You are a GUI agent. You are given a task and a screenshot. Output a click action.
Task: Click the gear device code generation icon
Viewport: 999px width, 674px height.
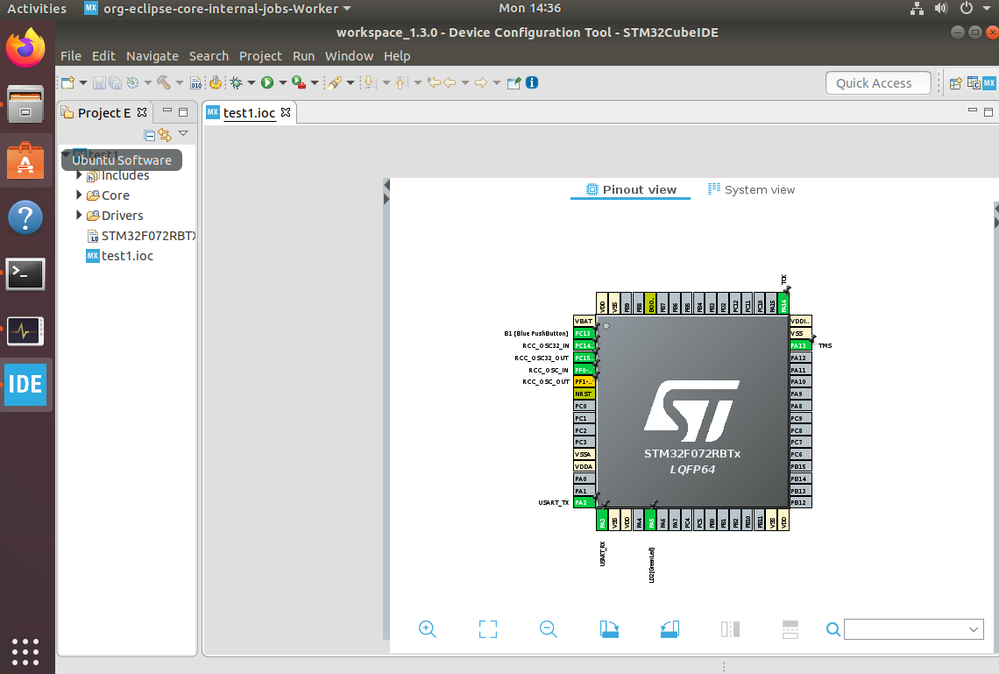pos(216,83)
